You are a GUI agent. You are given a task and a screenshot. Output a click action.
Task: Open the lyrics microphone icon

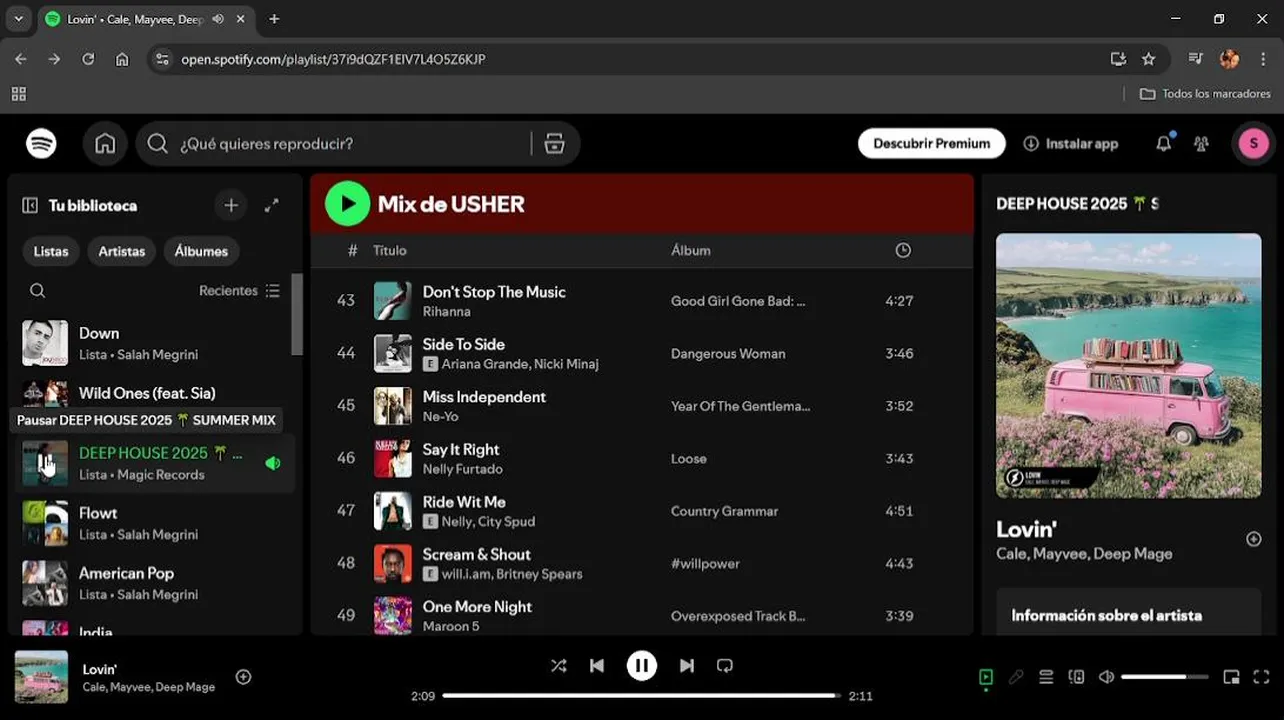click(x=1016, y=677)
